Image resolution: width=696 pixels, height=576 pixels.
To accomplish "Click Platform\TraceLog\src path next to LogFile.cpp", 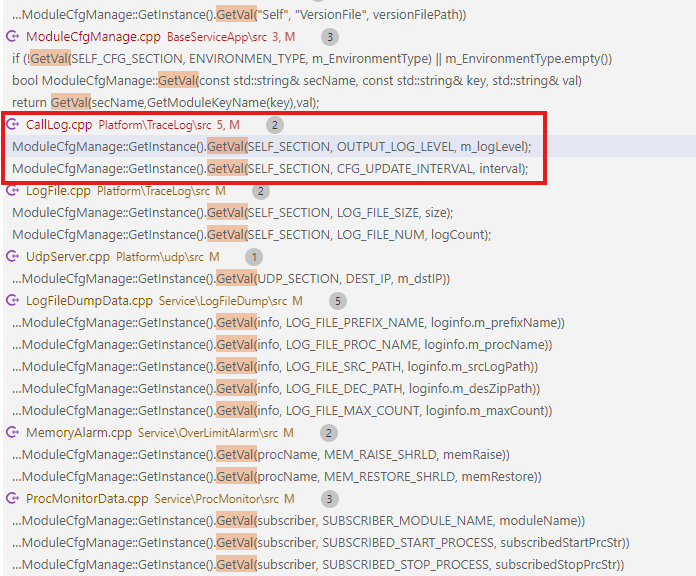I will [x=154, y=191].
